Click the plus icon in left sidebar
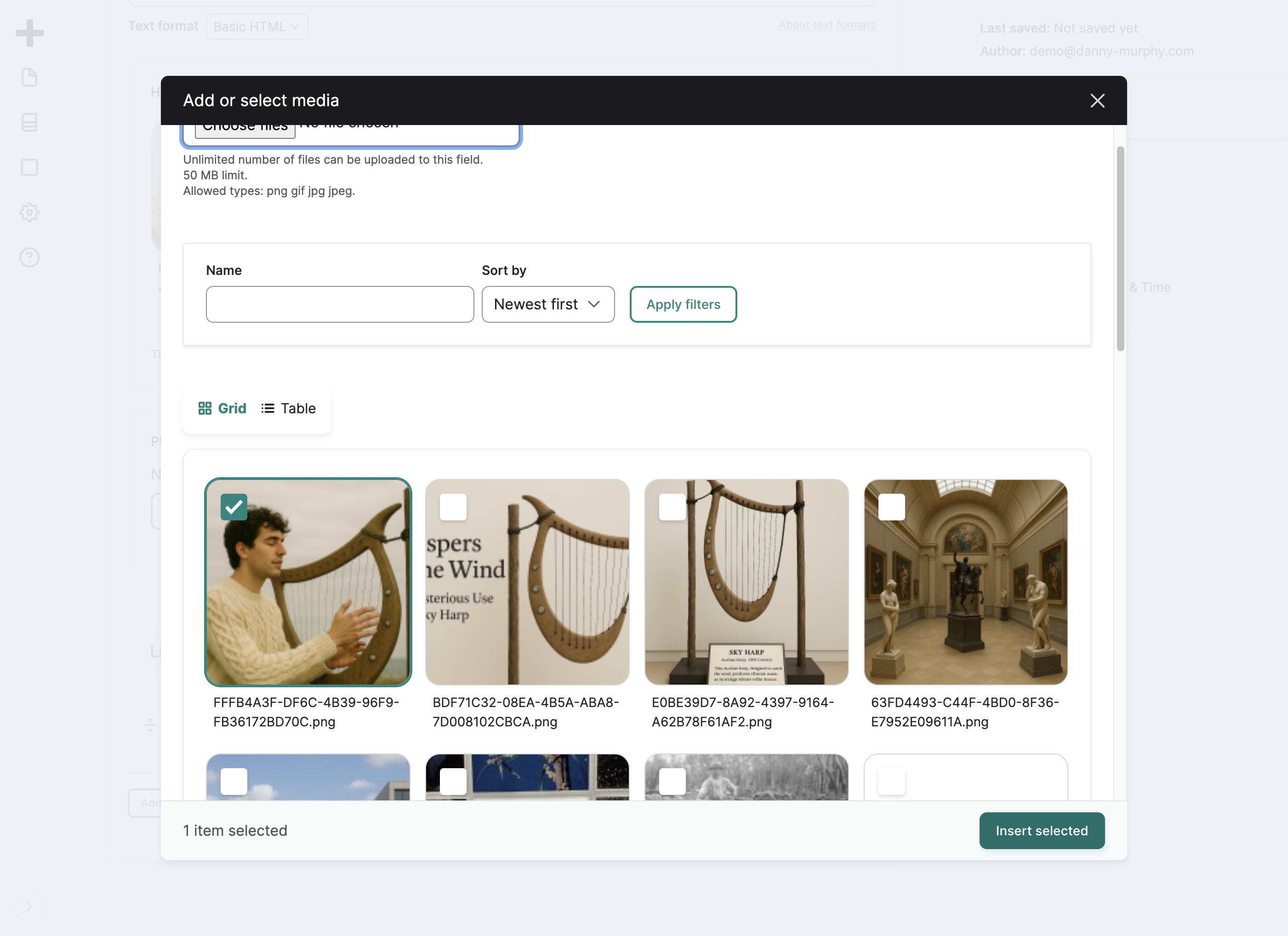 (29, 33)
